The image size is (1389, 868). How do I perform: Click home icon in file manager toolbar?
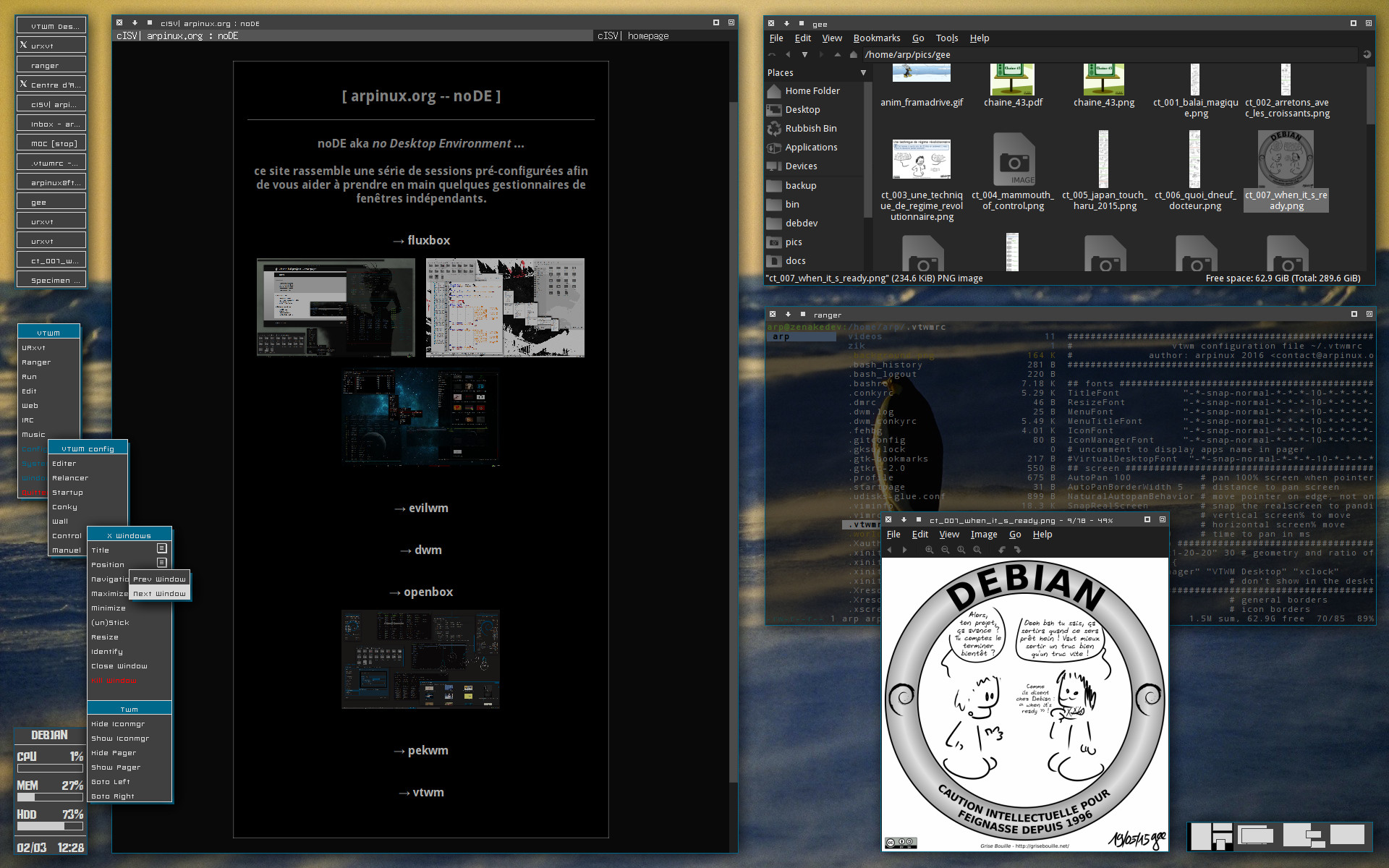point(854,54)
